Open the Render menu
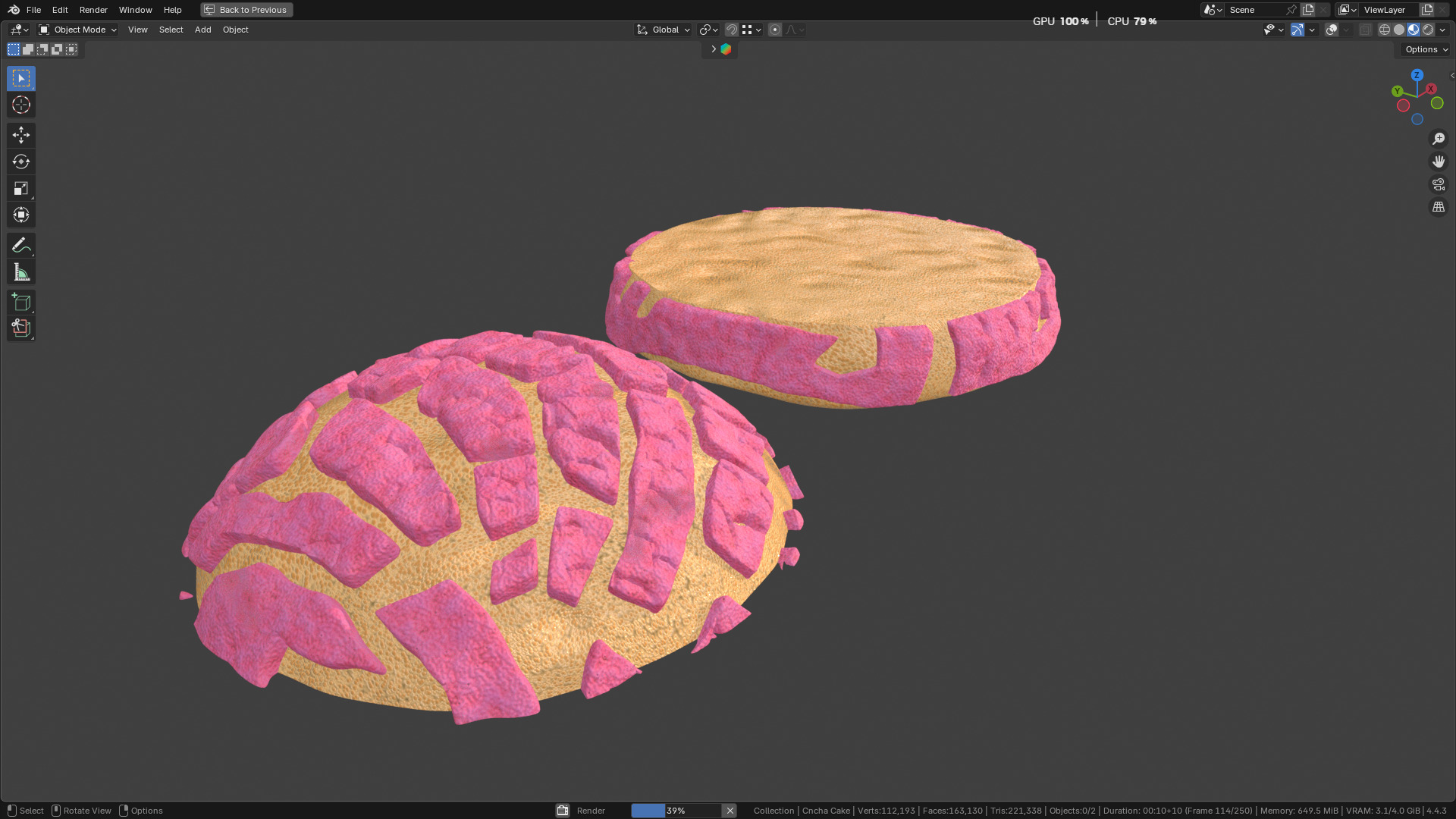 [93, 10]
